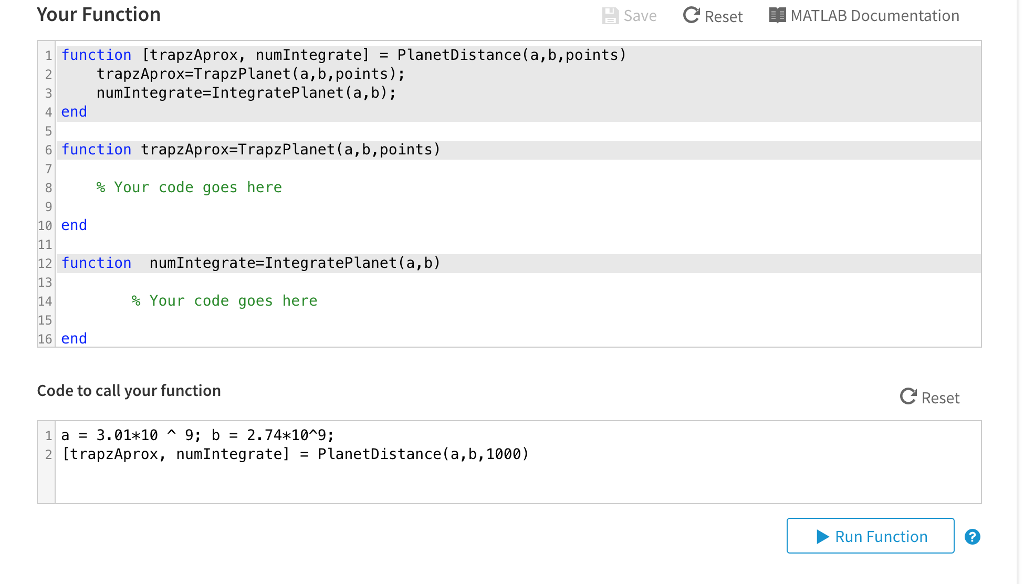Viewport: 1024px width, 584px height.
Task: Click the TrapzPlanet function header on line 6
Action: coord(250,150)
